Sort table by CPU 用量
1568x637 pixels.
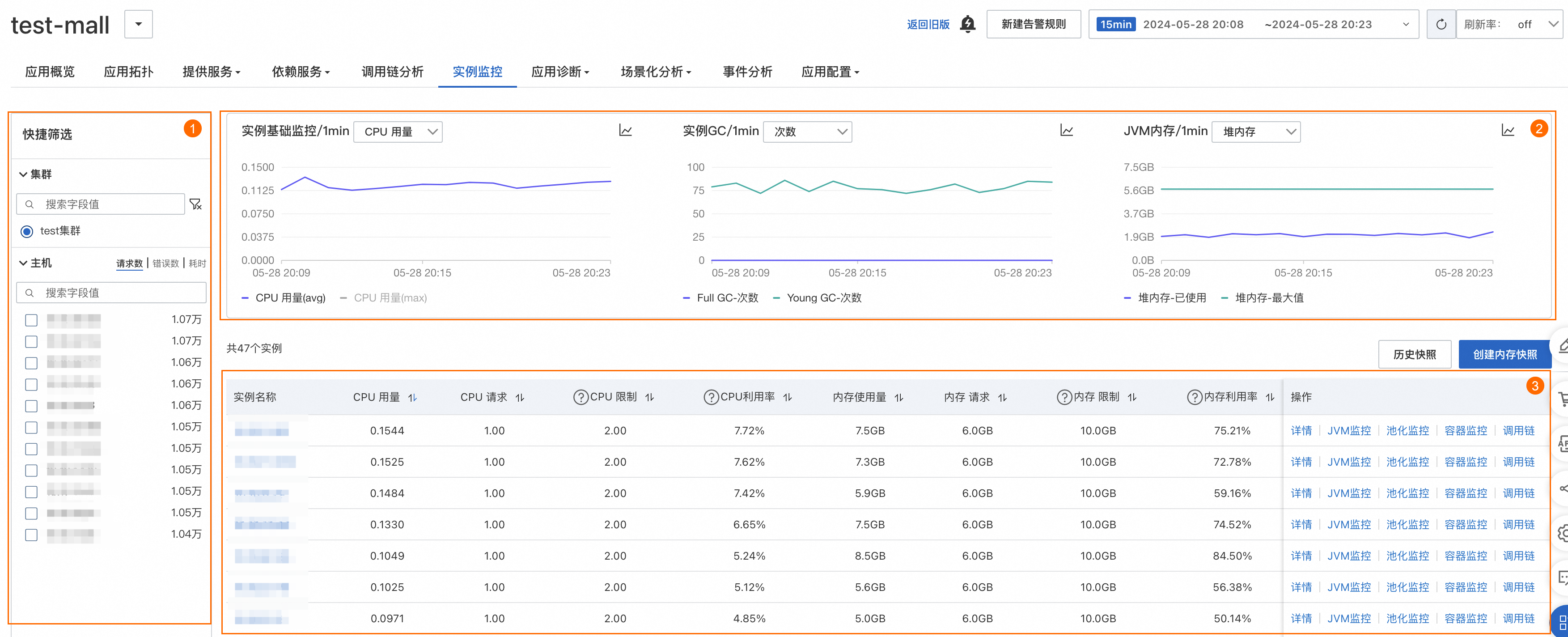point(412,397)
